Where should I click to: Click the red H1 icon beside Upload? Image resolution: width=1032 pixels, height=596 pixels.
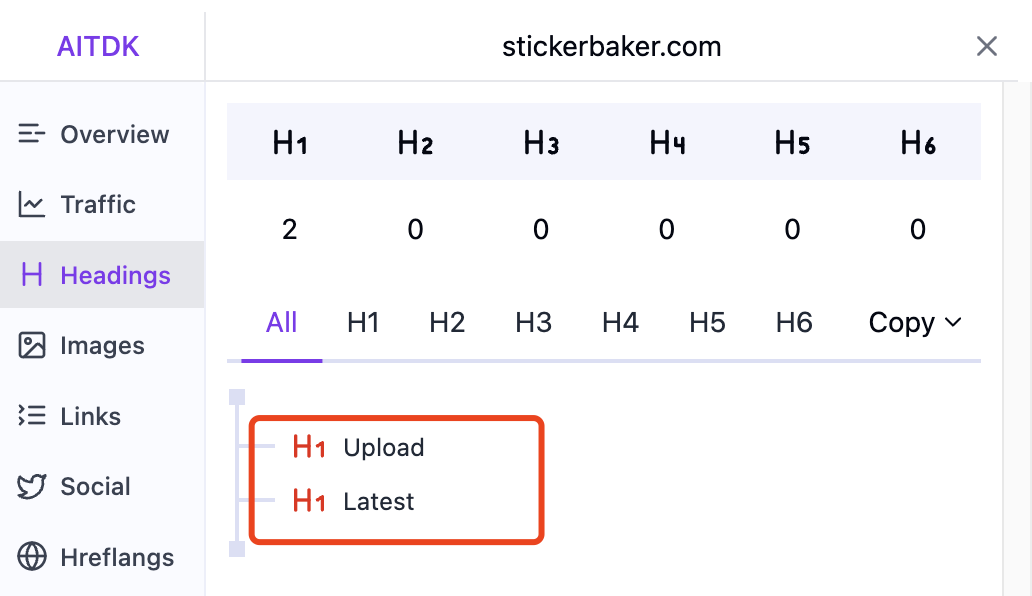point(309,448)
